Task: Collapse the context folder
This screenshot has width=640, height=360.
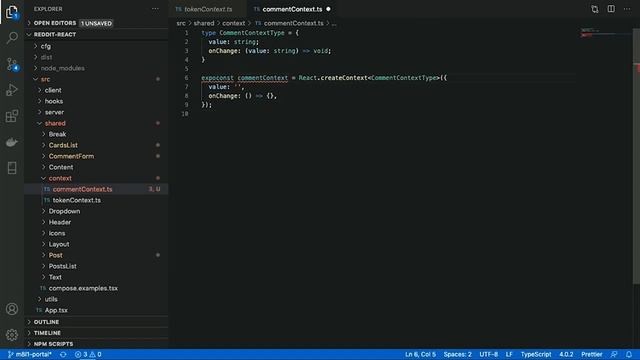Action: click(60, 178)
